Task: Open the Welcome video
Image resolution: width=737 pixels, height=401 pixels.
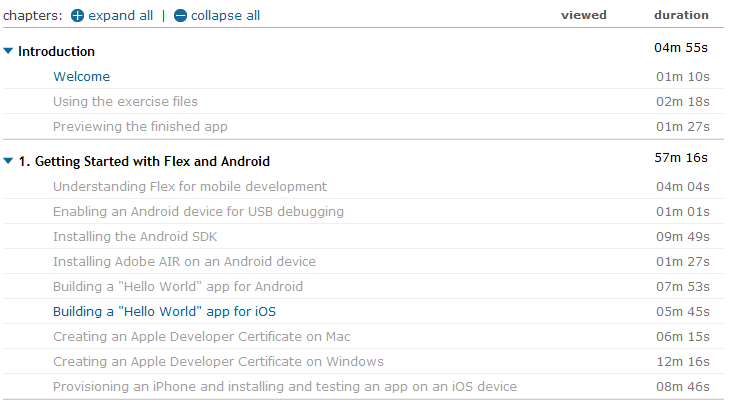Action: [81, 77]
